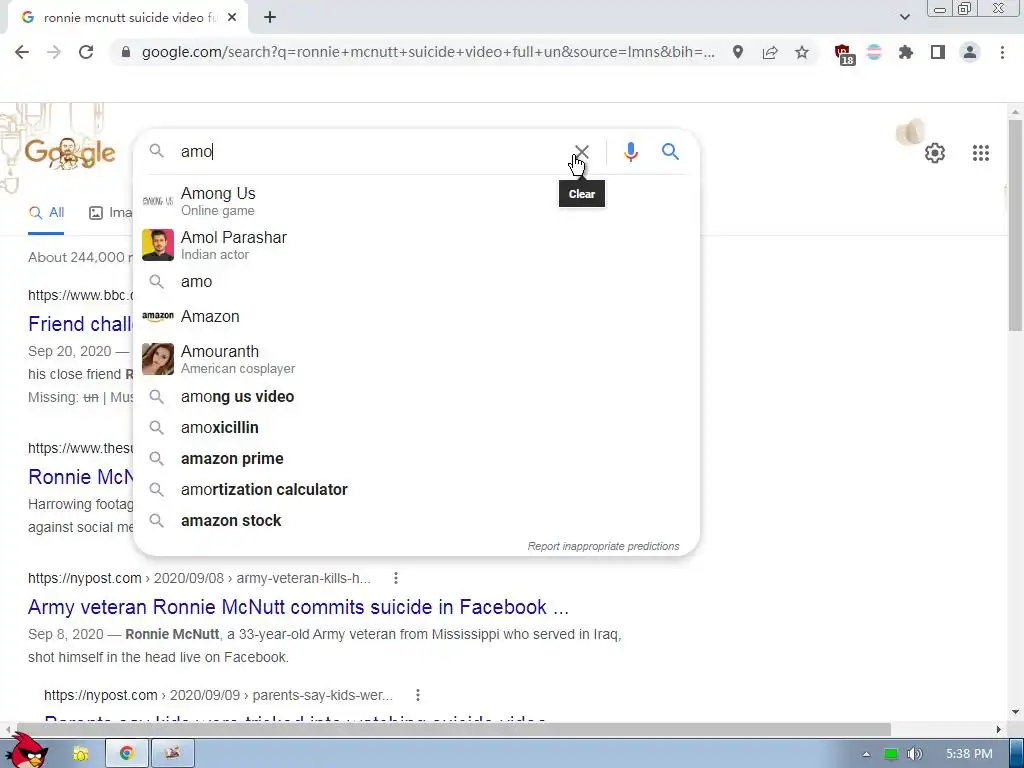
Task: Click the vertical page scrollbar
Action: click(1015, 225)
